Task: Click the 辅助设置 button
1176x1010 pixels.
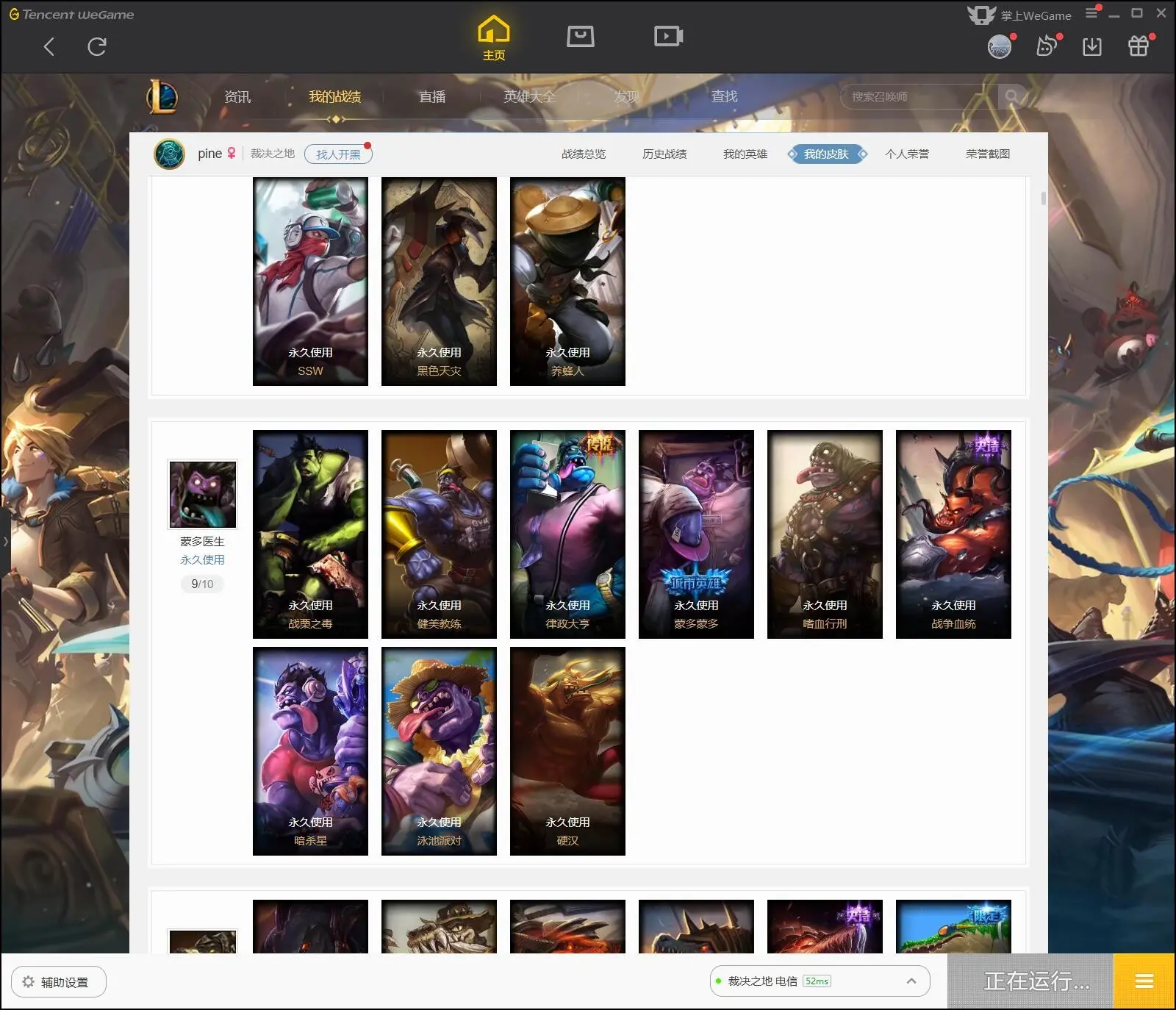Action: 59,982
